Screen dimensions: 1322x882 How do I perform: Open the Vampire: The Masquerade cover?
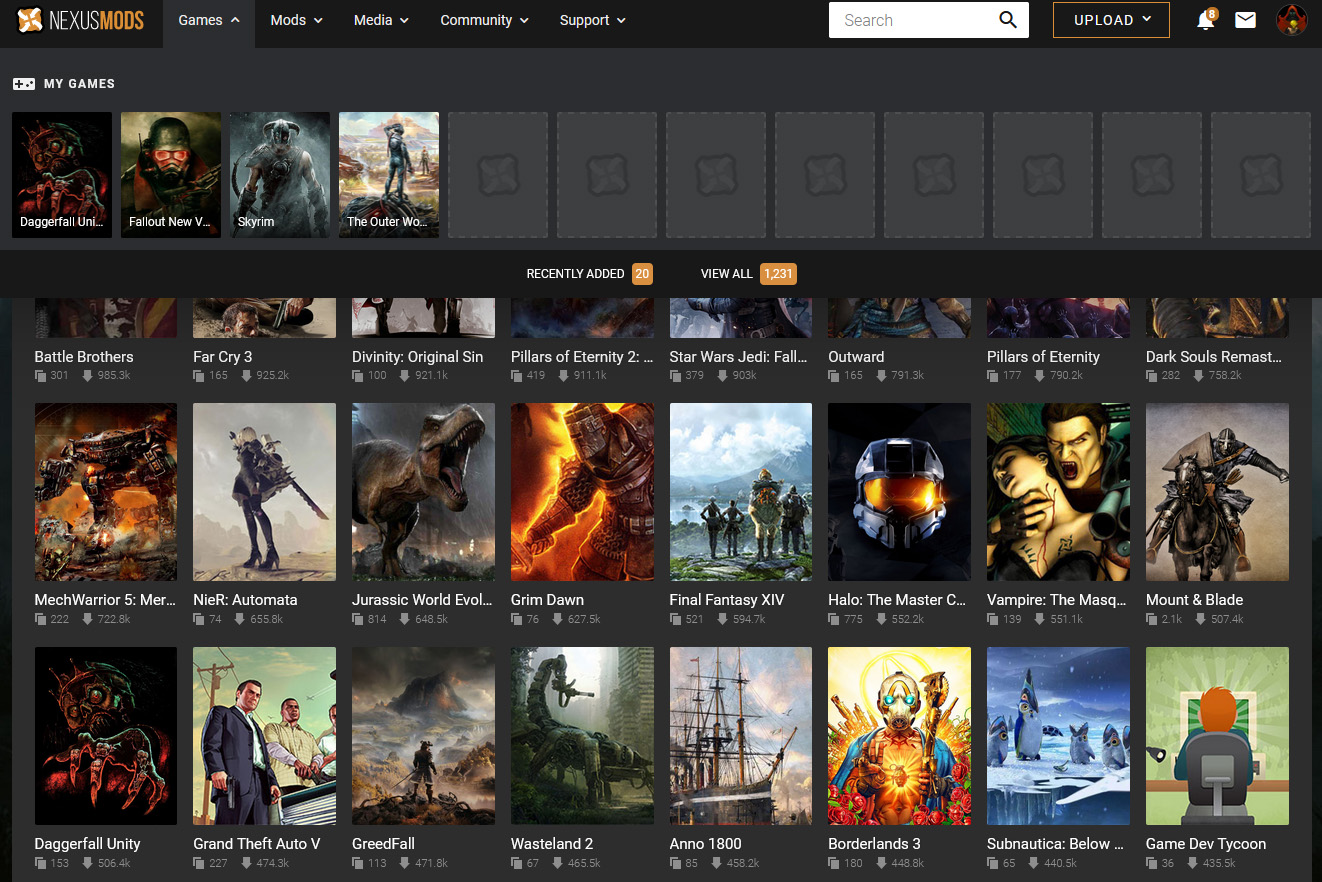[x=1058, y=492]
